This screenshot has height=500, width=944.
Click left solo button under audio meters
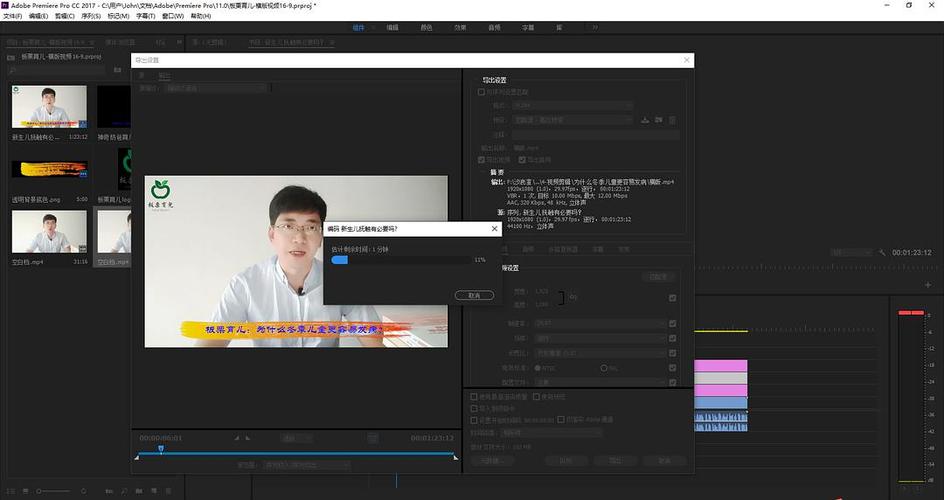[x=905, y=487]
